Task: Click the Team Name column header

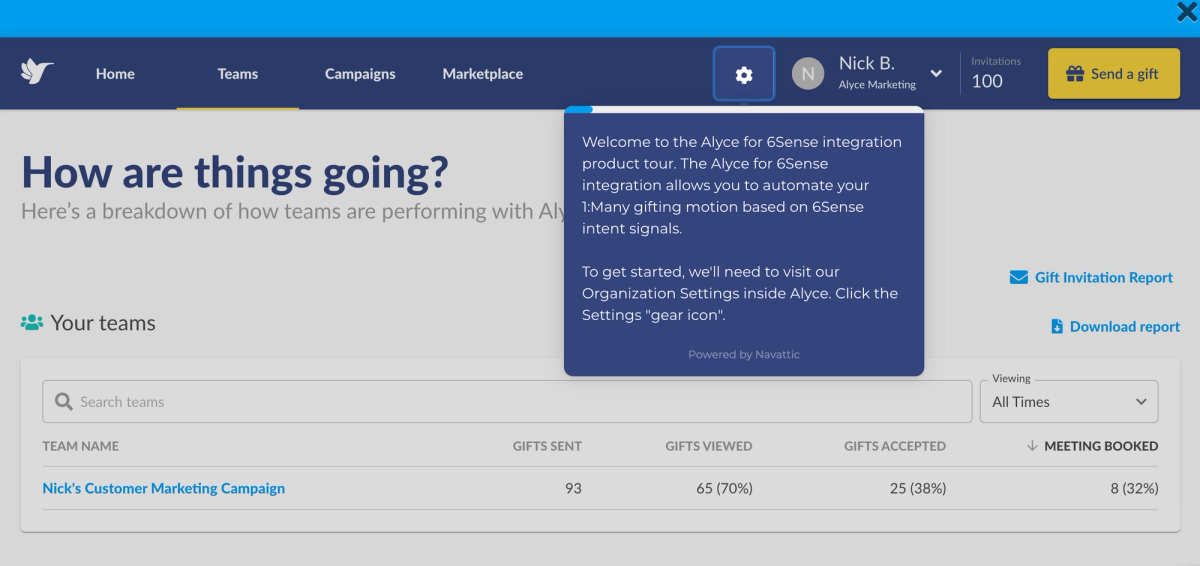Action: [x=81, y=446]
